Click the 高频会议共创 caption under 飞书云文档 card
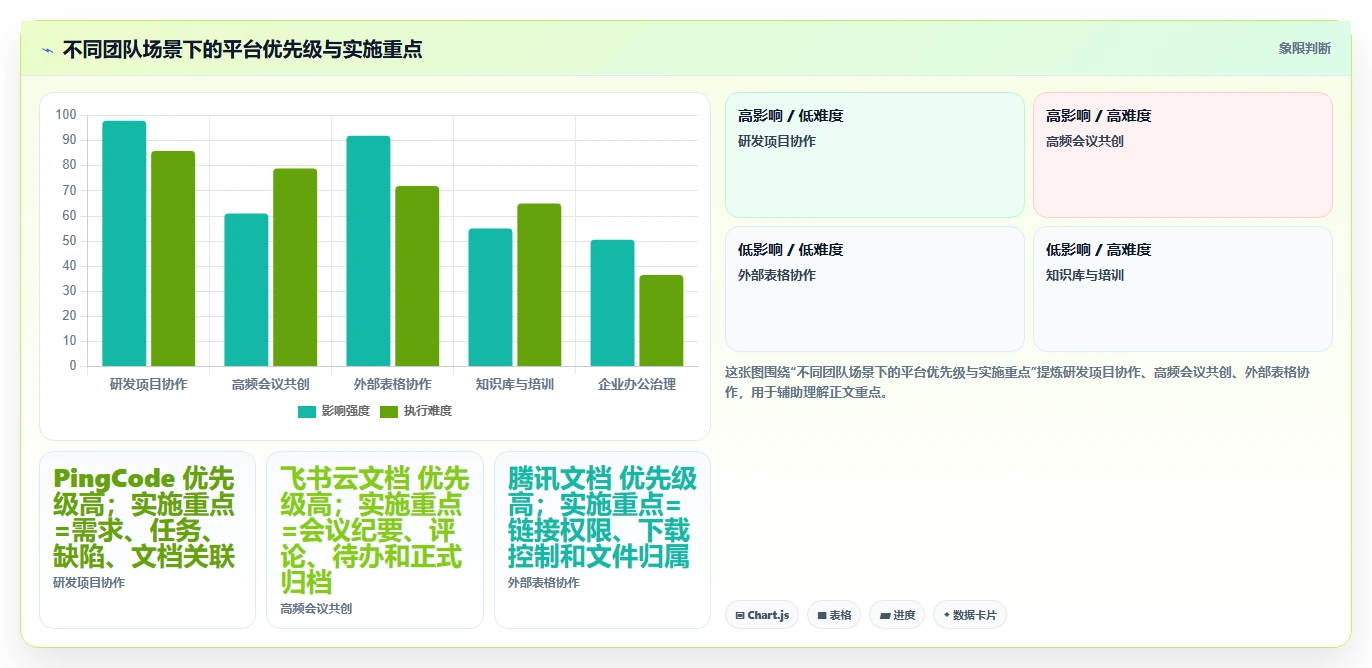Viewport: 1372px width, 668px height. coord(316,609)
